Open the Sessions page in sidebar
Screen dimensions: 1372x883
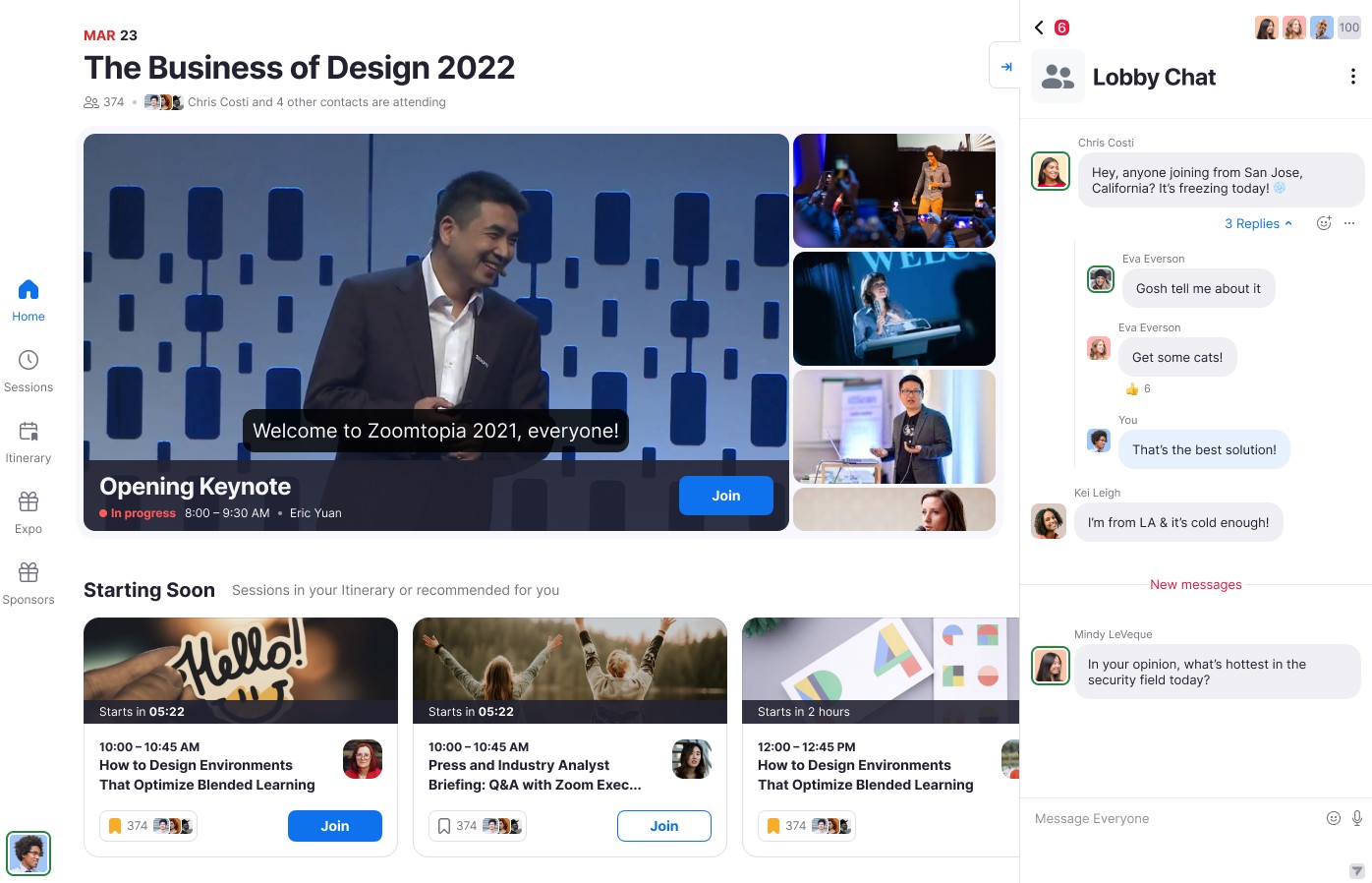point(29,371)
